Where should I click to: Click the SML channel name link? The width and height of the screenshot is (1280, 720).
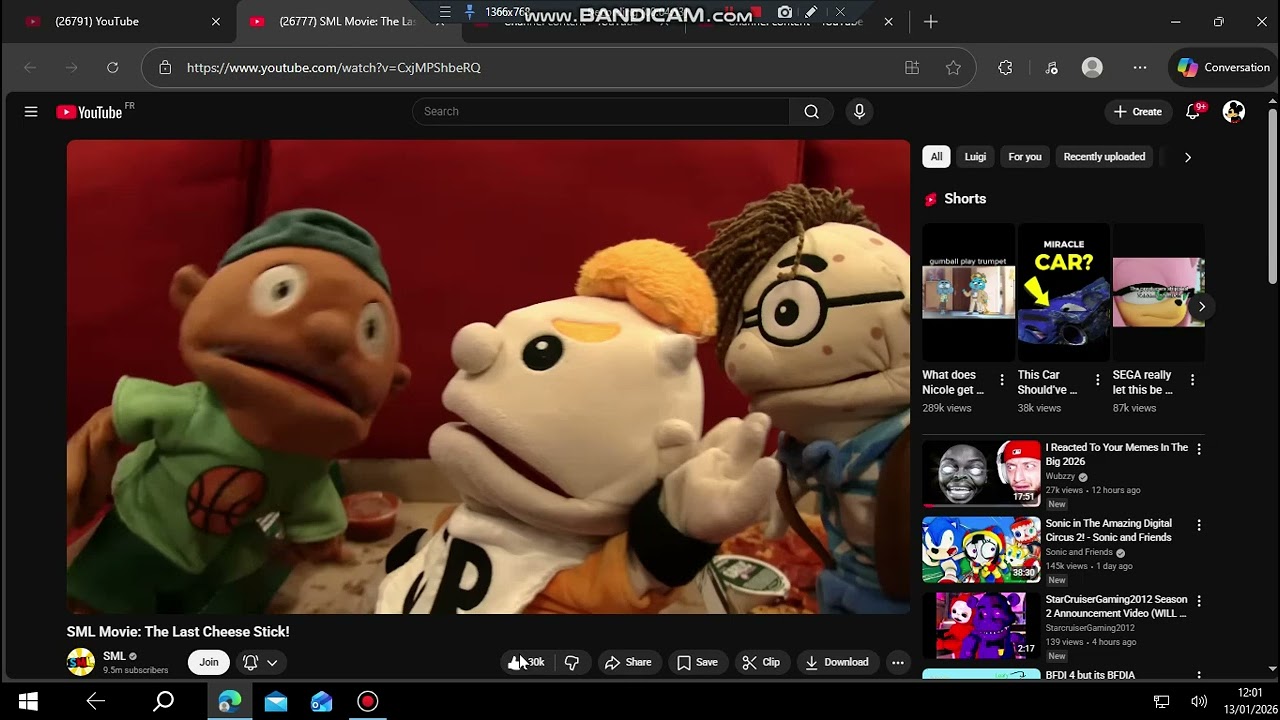click(114, 656)
